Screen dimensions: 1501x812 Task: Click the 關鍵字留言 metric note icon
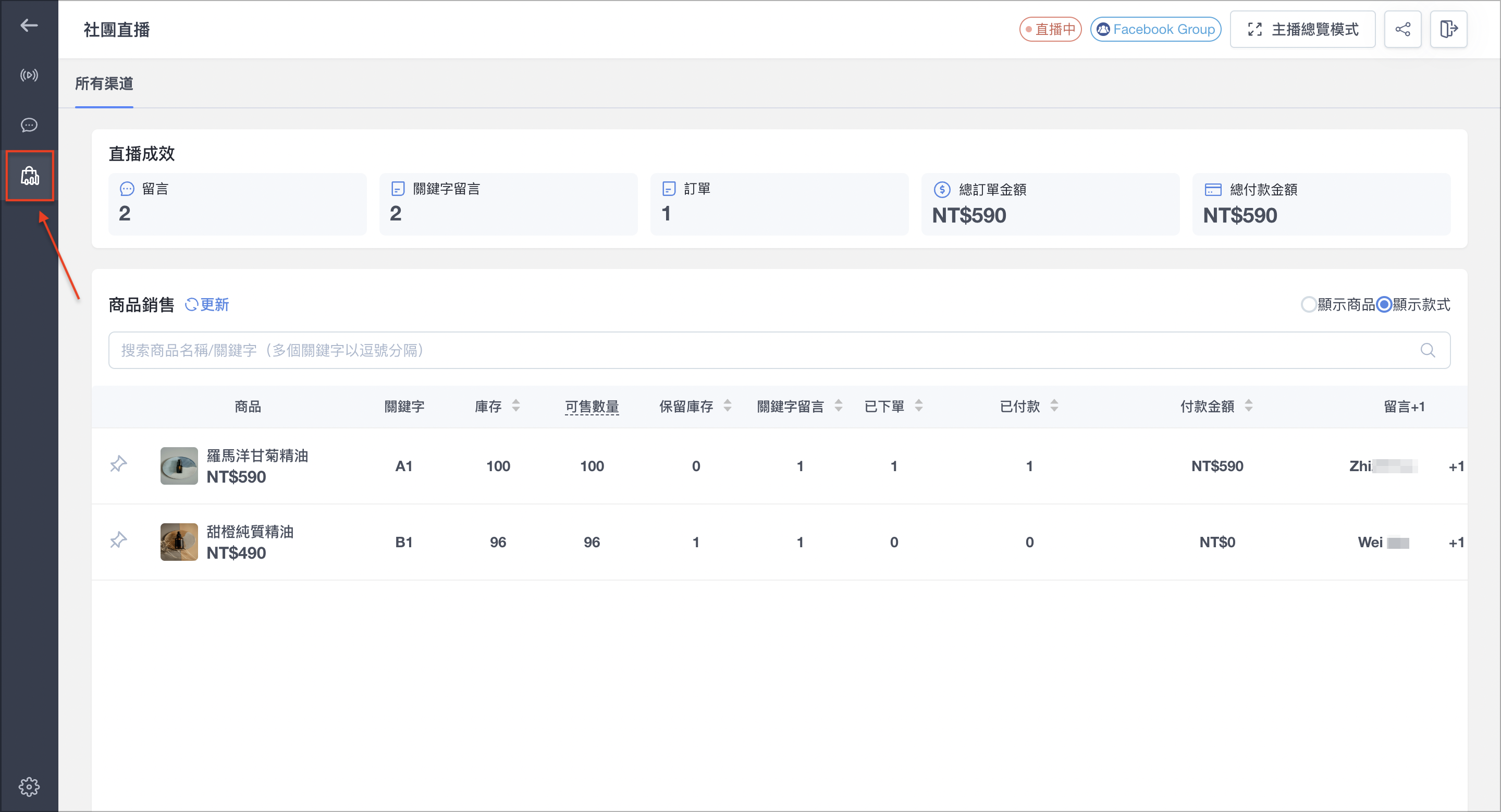click(x=398, y=189)
